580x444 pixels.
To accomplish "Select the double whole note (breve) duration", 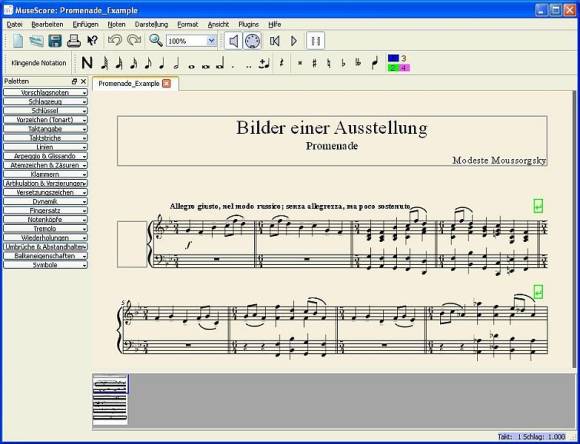I will point(206,67).
